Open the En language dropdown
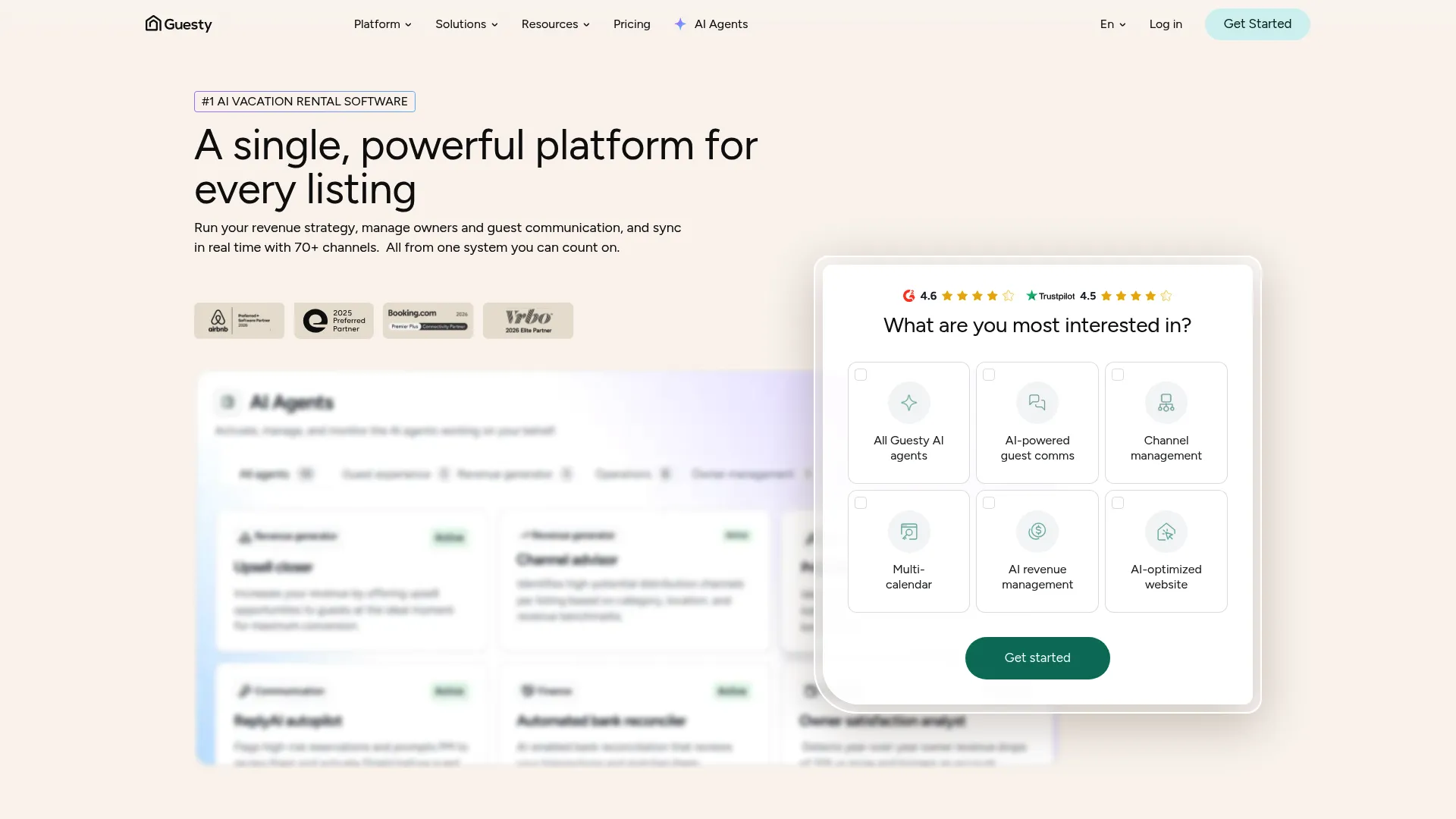 pyautogui.click(x=1112, y=24)
